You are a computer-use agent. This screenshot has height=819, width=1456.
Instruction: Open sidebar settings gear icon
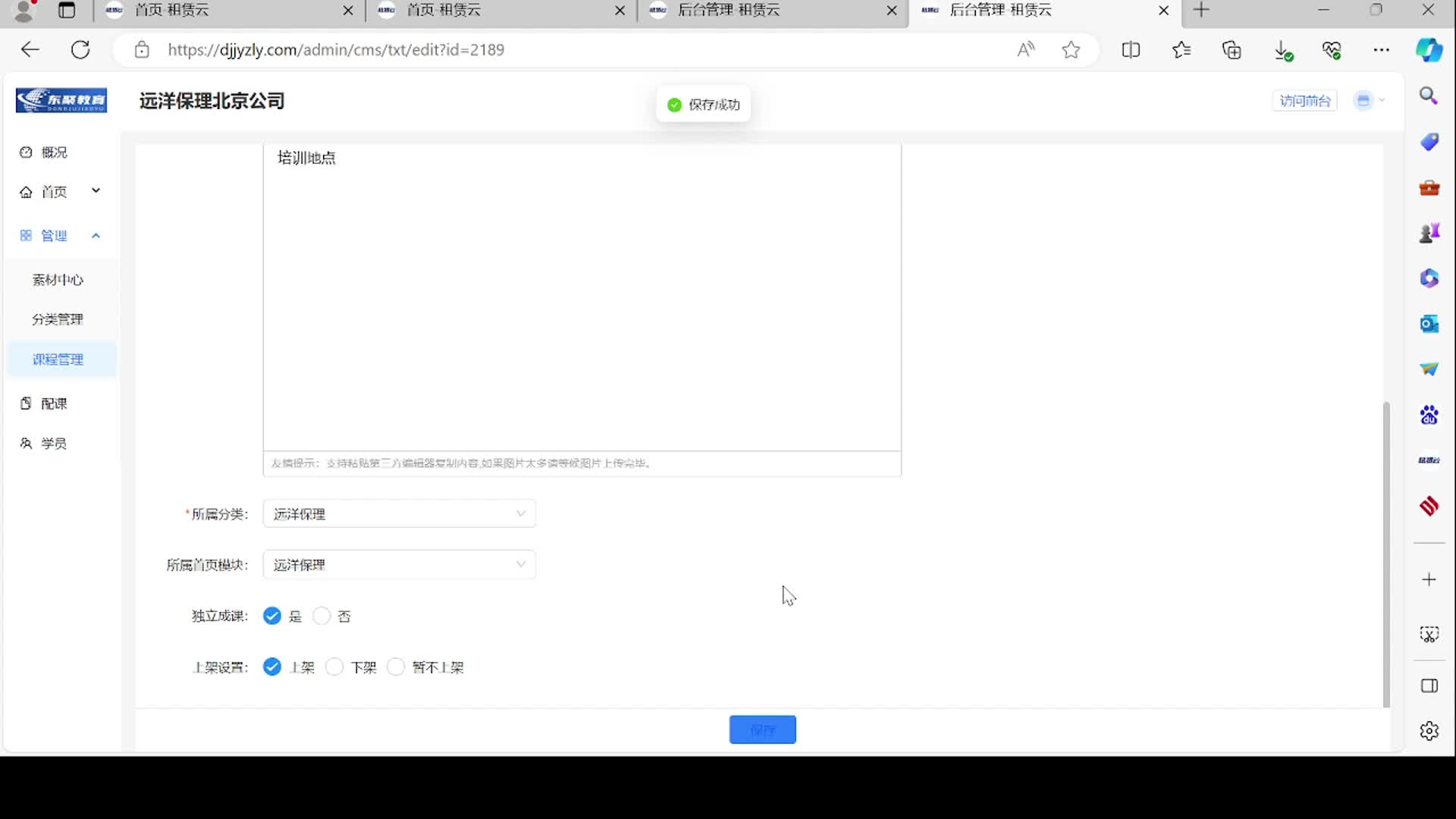click(1429, 731)
